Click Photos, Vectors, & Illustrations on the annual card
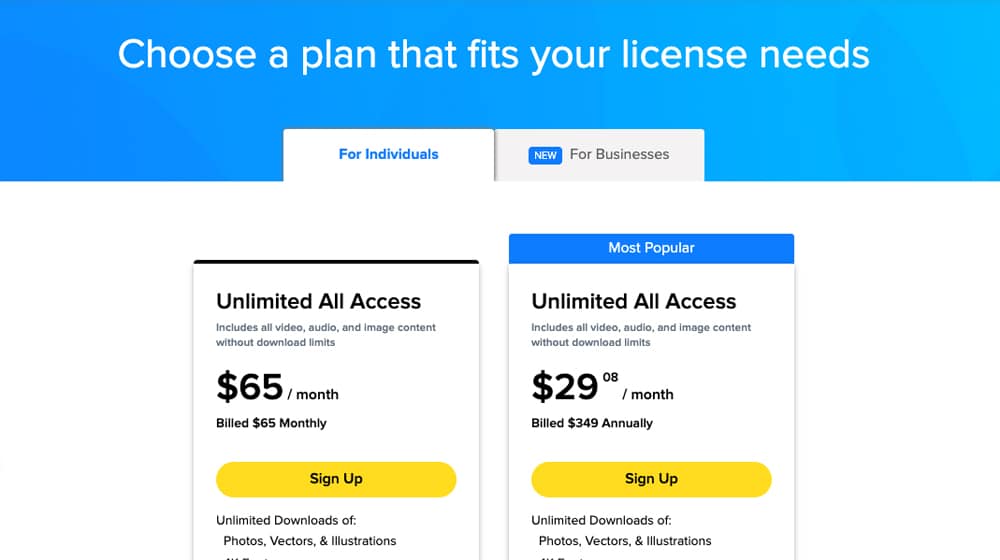The height and width of the screenshot is (560, 1000). pyautogui.click(x=625, y=541)
